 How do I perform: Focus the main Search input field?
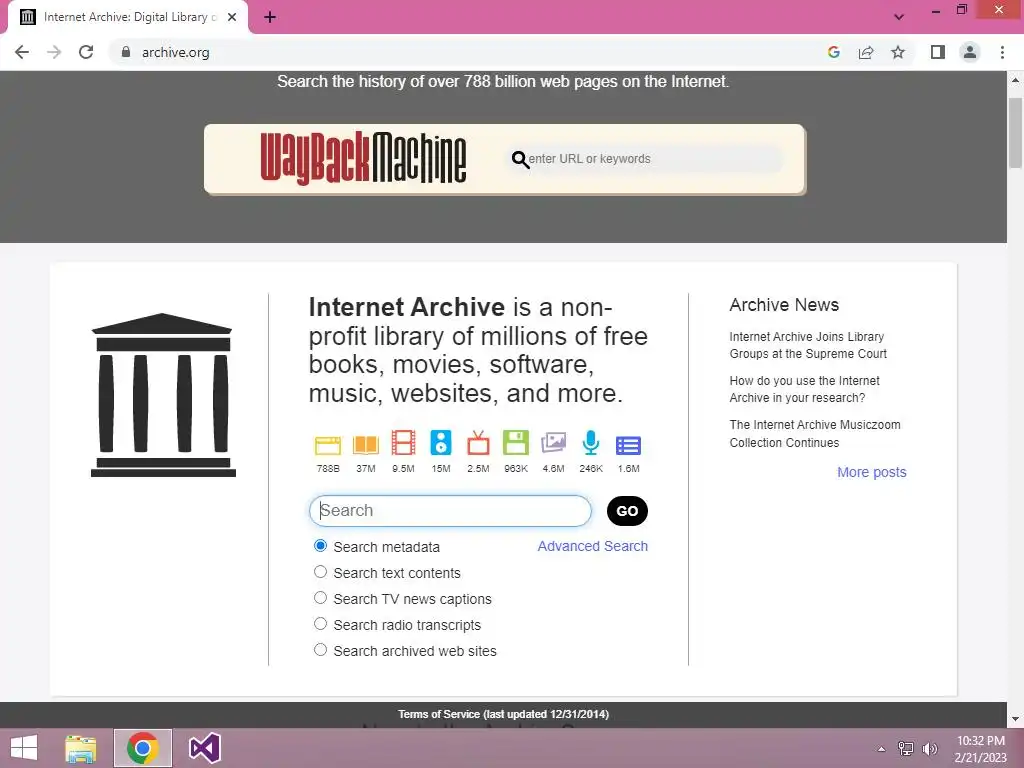[x=450, y=511]
